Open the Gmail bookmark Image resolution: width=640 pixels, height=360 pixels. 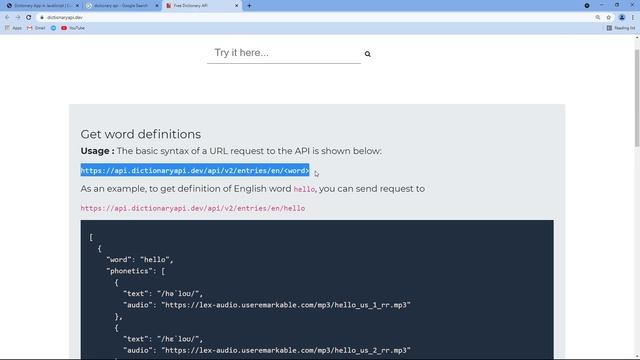click(36, 28)
